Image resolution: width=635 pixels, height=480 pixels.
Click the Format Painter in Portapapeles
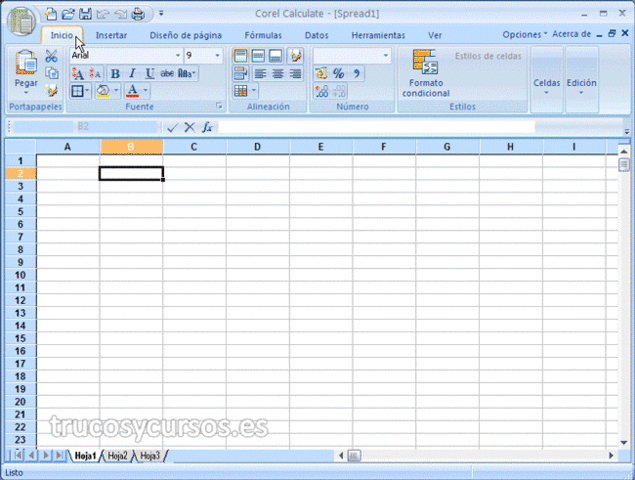51,90
